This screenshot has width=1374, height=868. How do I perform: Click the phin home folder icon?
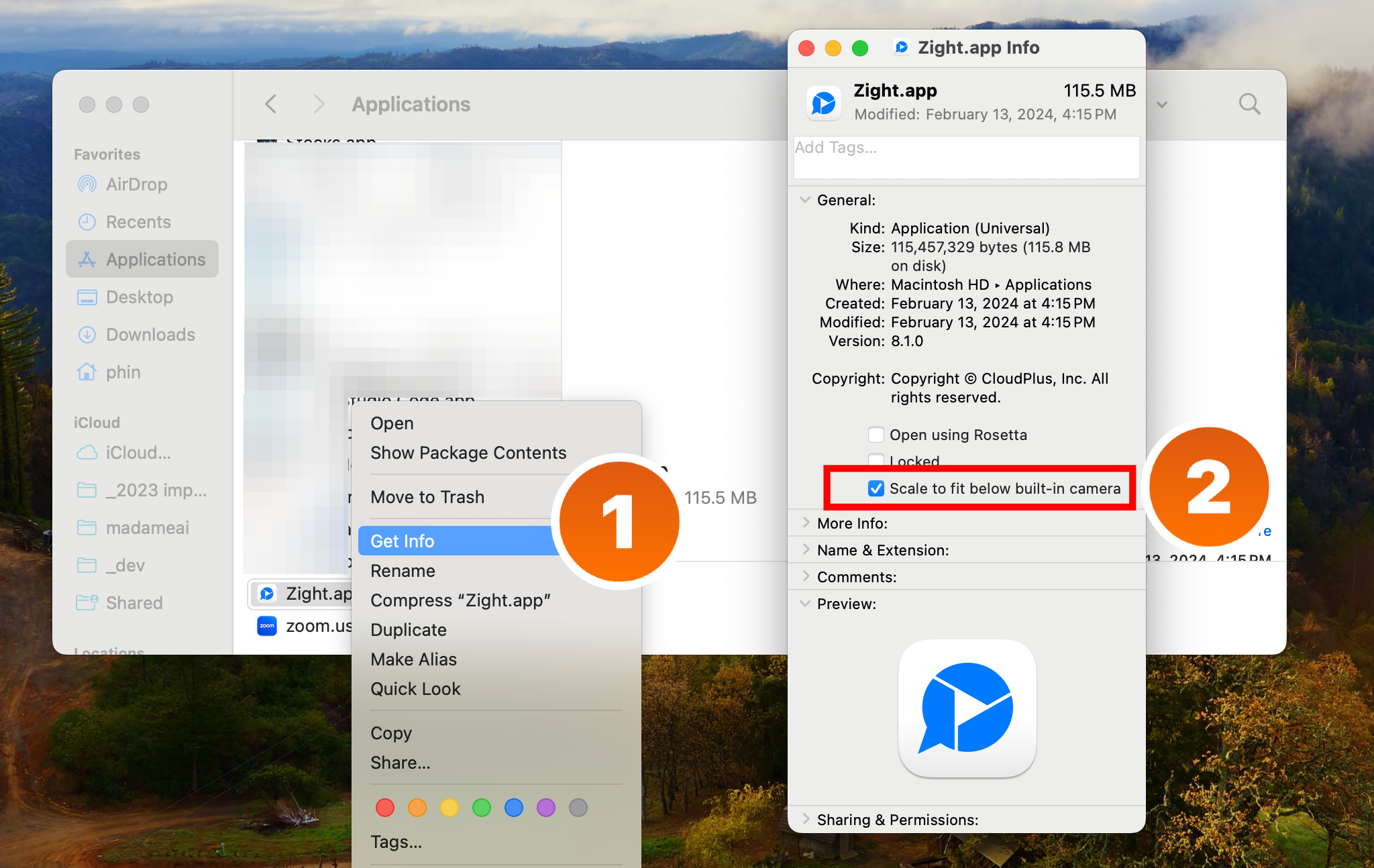click(x=87, y=372)
